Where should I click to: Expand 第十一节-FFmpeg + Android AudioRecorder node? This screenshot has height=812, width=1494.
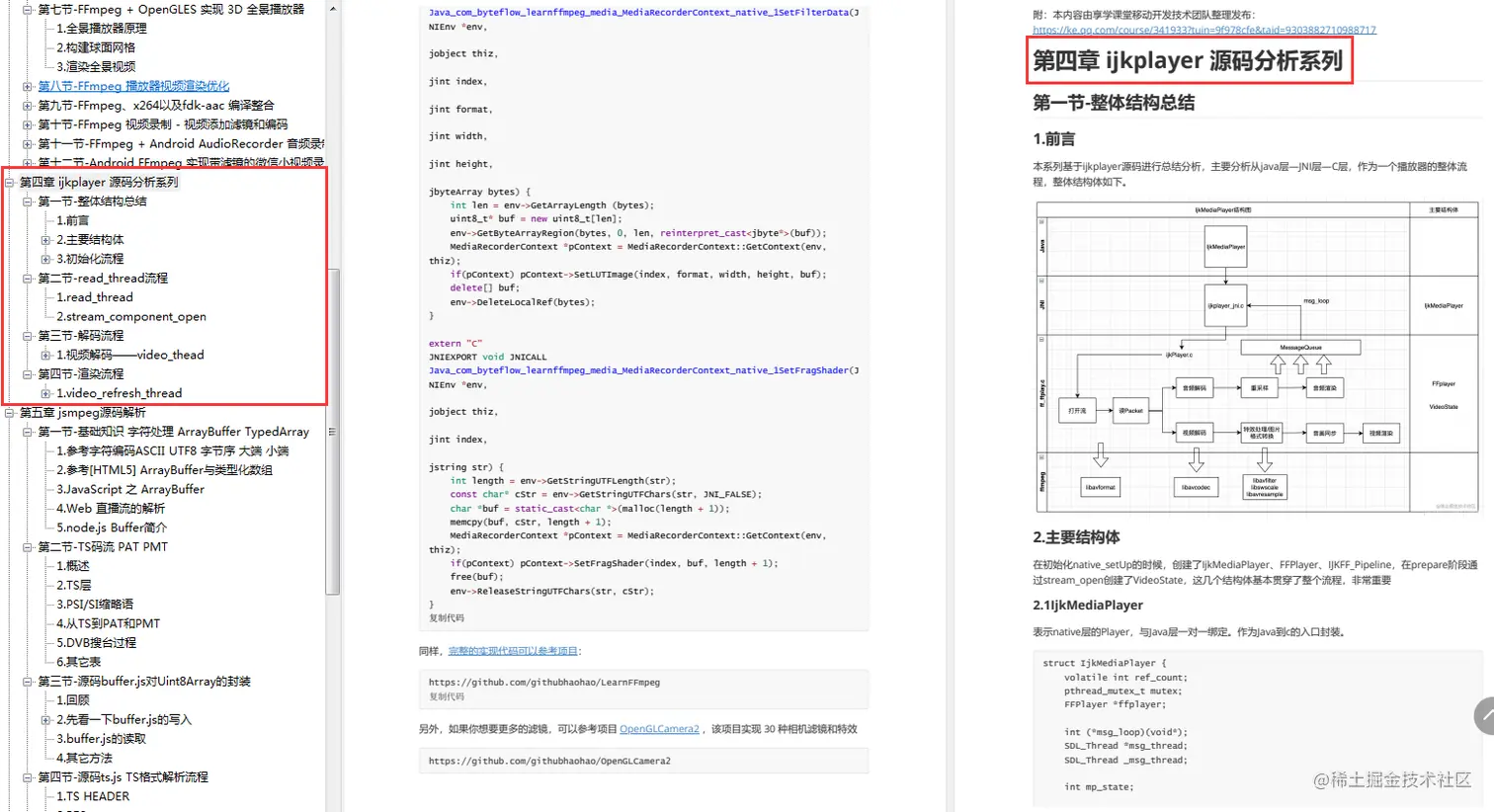(28, 144)
